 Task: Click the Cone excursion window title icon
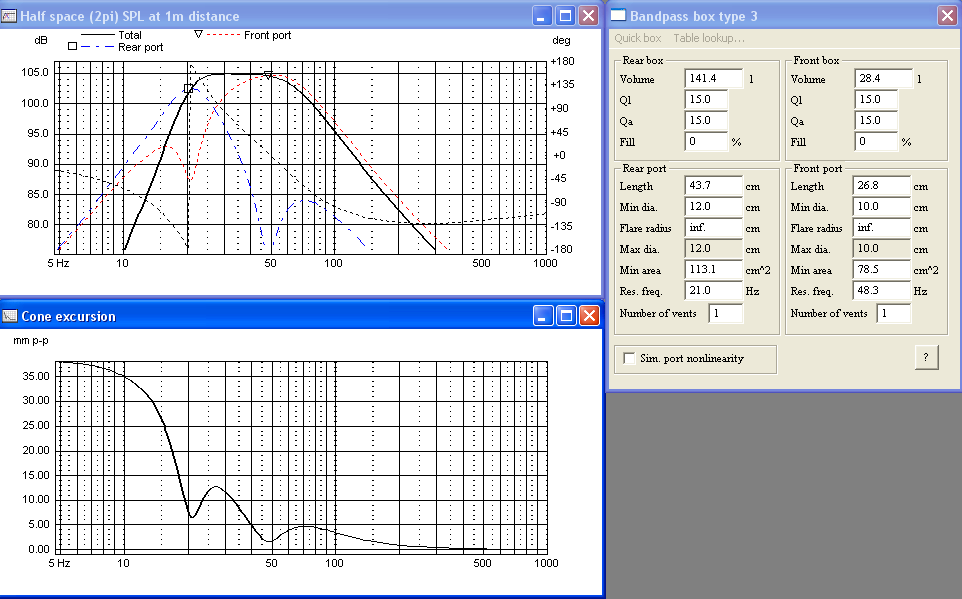10,316
